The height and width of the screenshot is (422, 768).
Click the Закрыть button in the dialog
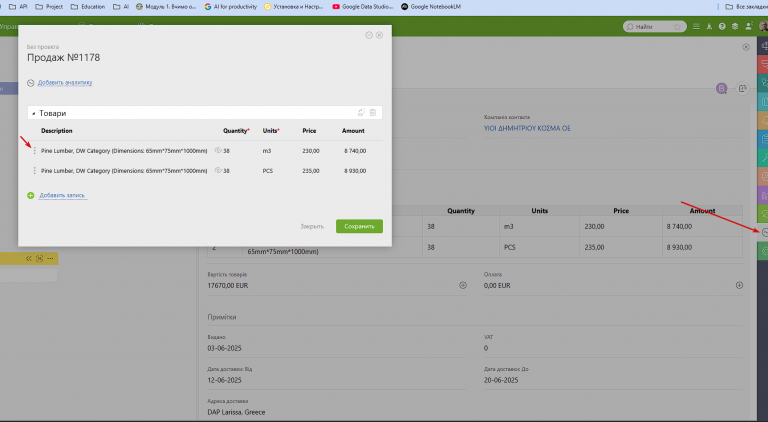pyautogui.click(x=312, y=226)
